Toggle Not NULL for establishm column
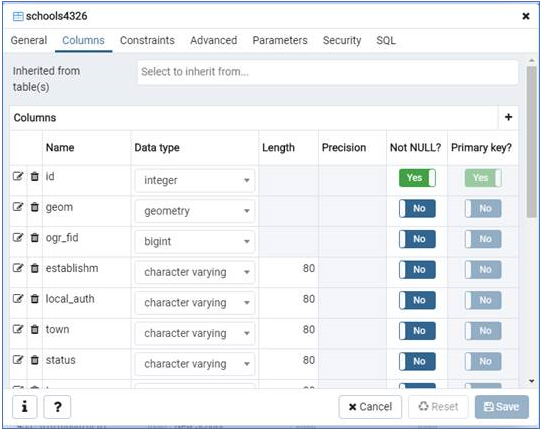542x431 pixels. click(x=417, y=270)
